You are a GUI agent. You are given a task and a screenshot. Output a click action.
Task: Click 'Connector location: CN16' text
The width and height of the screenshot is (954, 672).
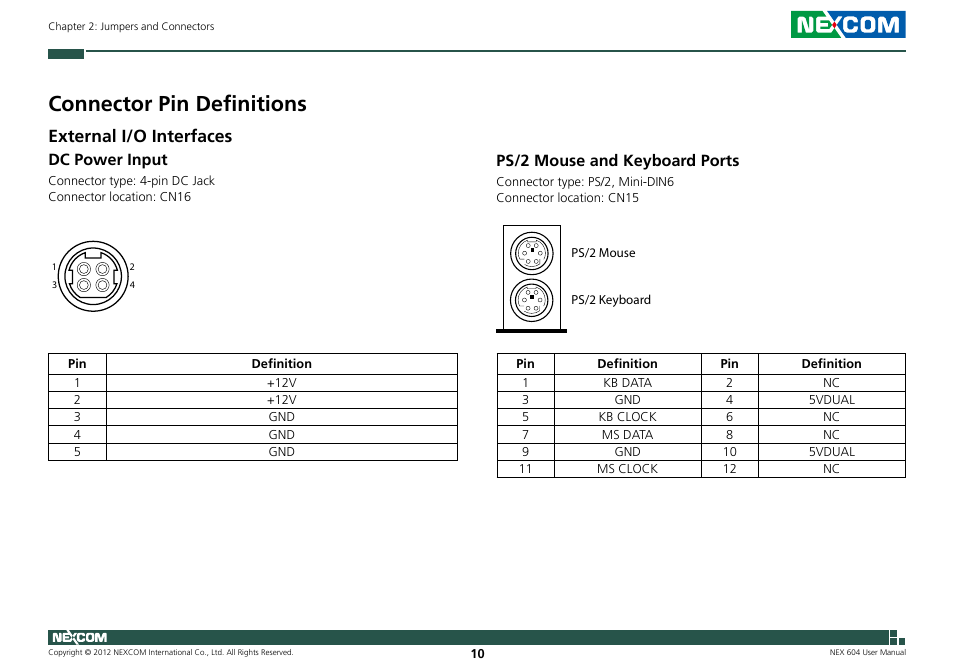tap(120, 196)
